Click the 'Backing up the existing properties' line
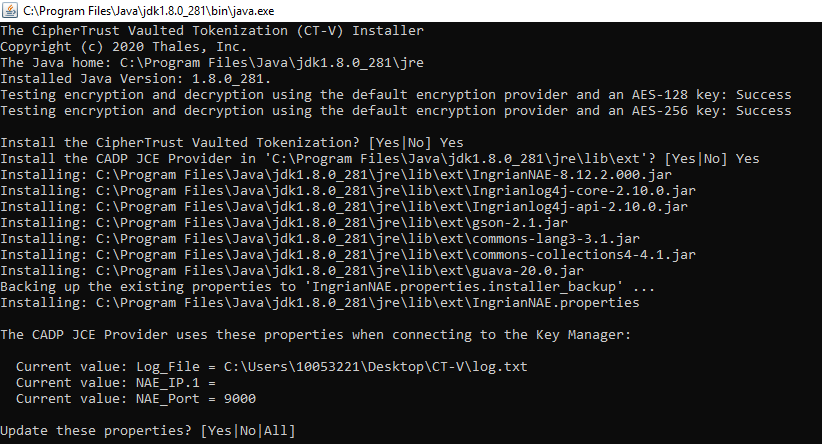The height and width of the screenshot is (444, 822). [327, 287]
